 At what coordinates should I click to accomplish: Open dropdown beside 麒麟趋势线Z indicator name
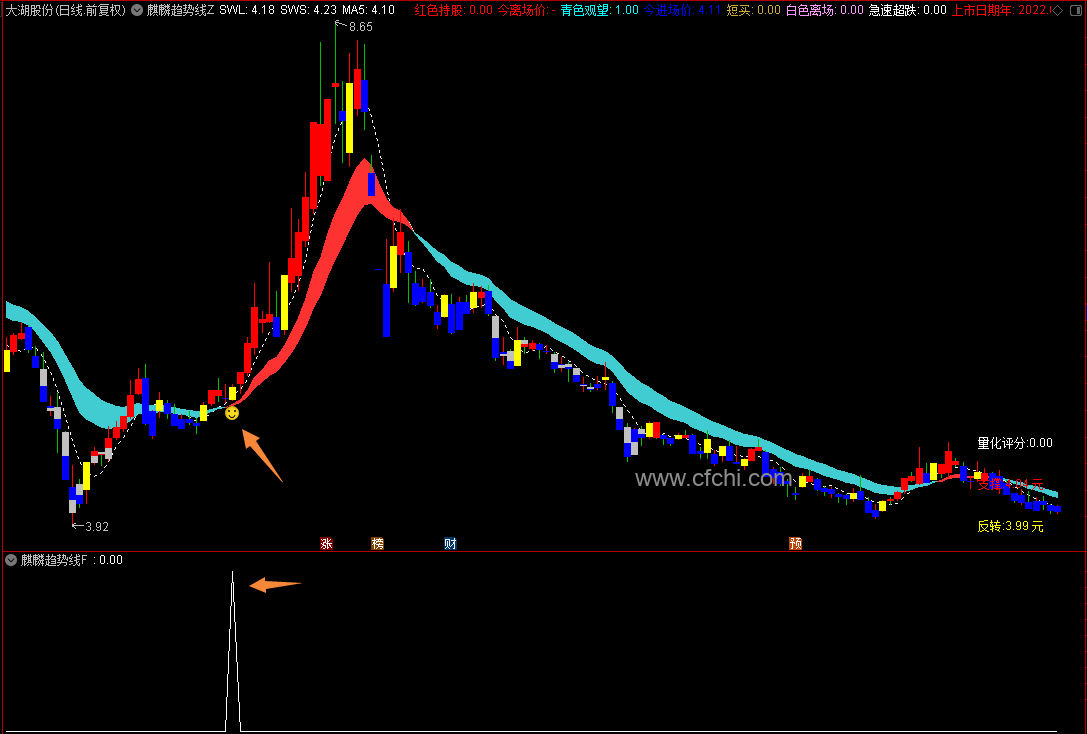tap(137, 10)
